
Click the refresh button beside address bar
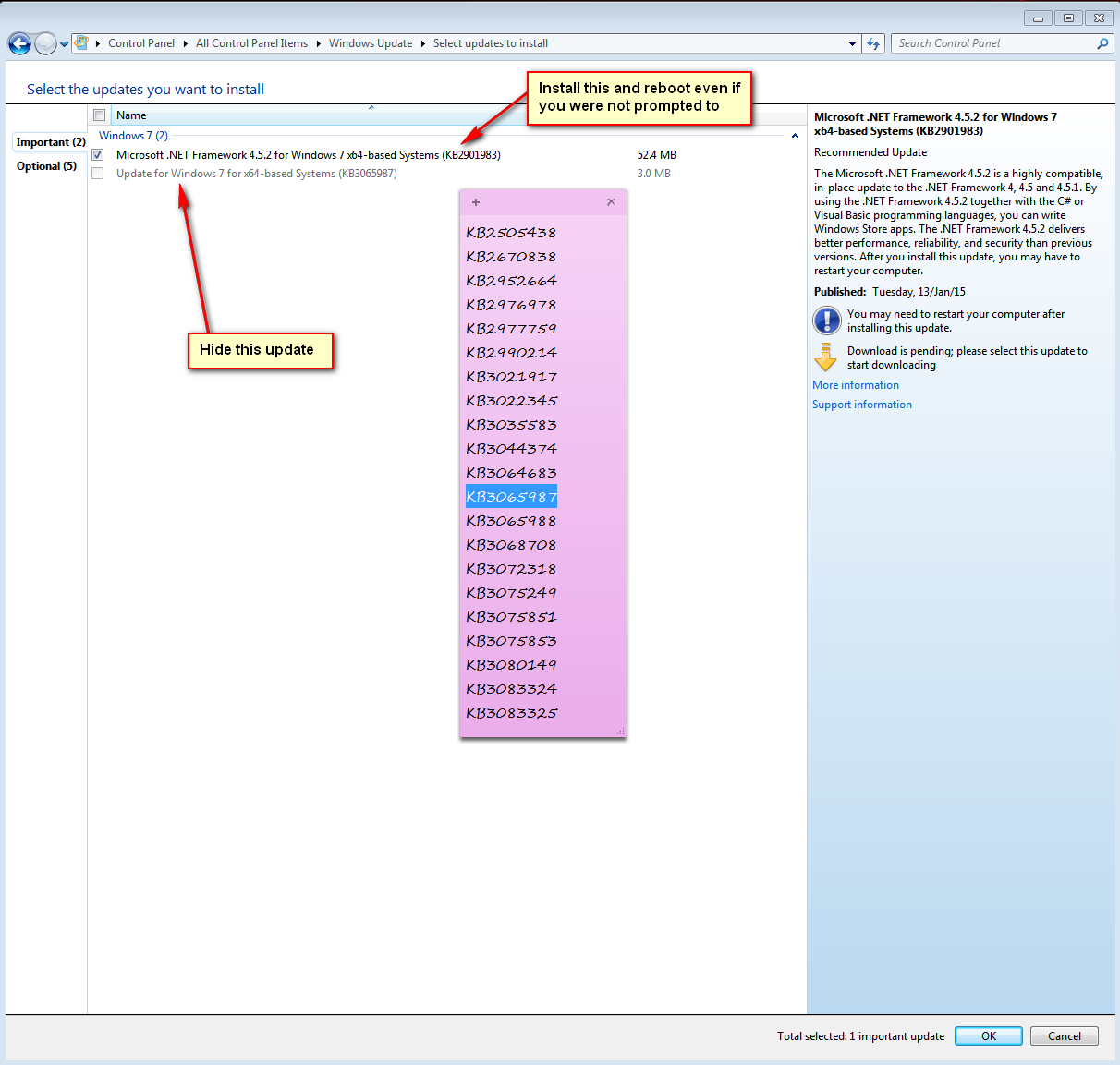point(873,43)
